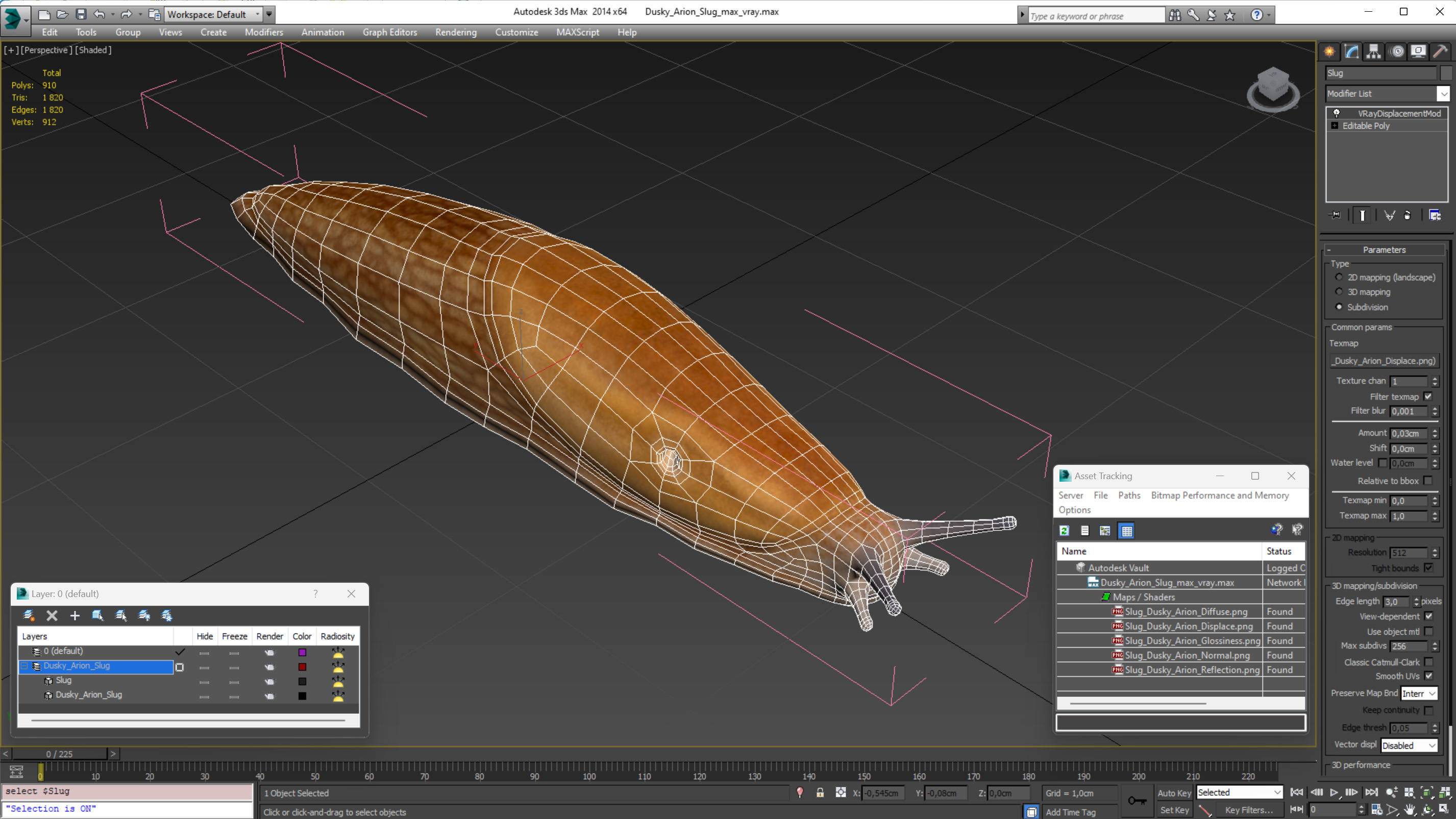The image size is (1456, 819).
Task: Click Delete layer X icon in Layer dialog
Action: (x=52, y=615)
